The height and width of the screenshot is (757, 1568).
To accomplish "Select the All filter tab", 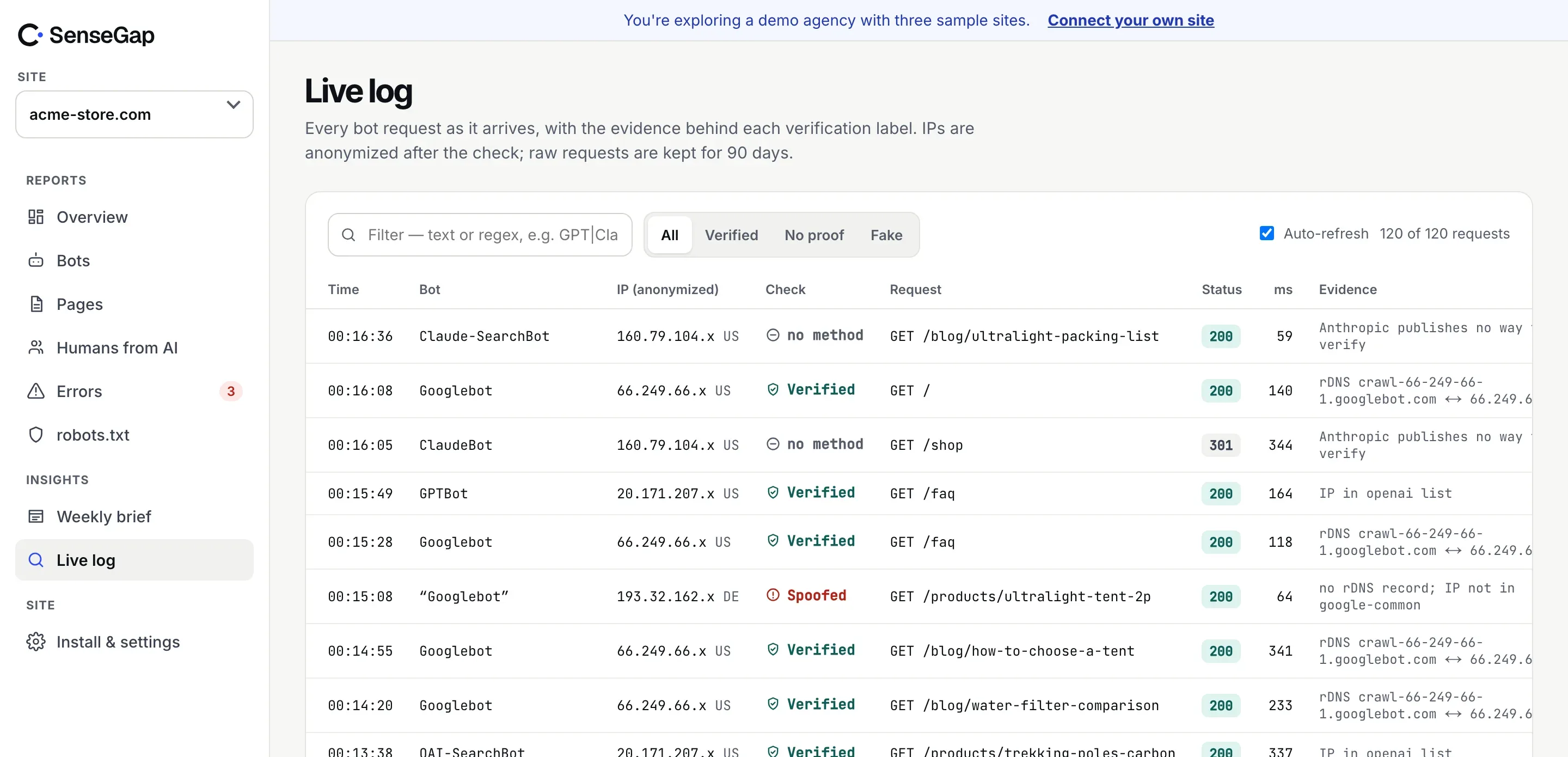I will 670,235.
